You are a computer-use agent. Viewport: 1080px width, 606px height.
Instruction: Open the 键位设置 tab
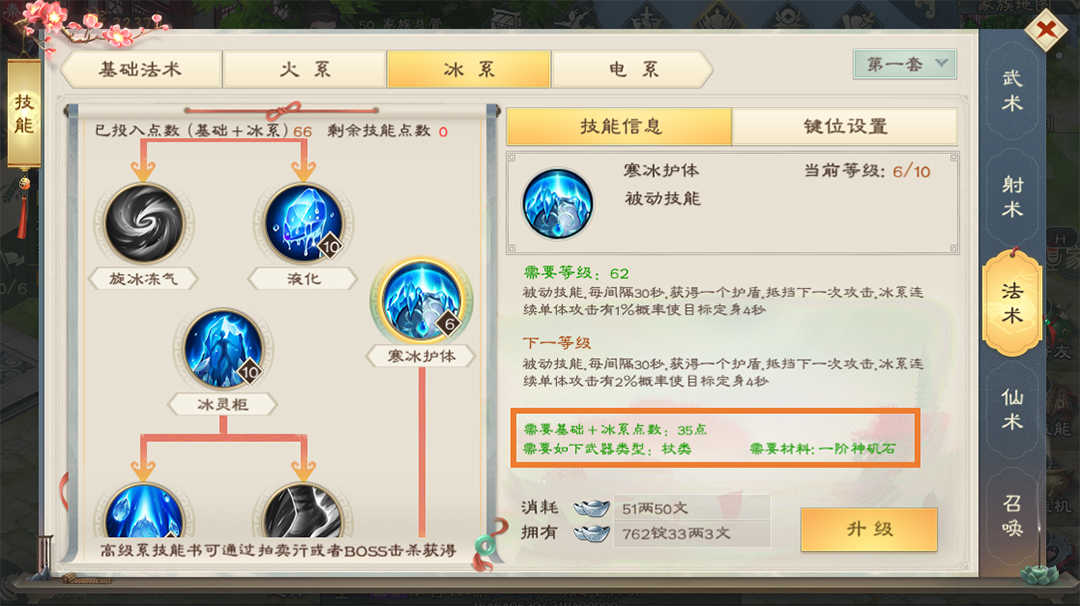pyautogui.click(x=844, y=126)
